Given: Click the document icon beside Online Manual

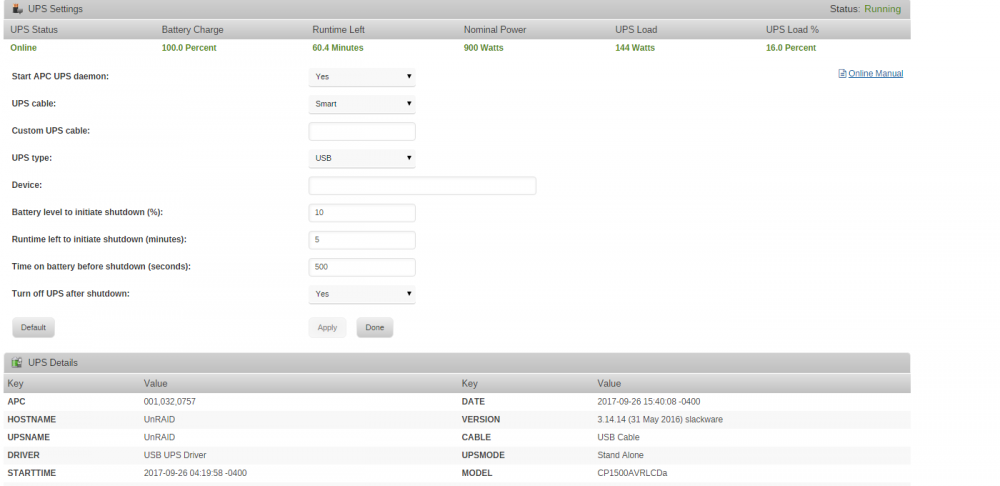Looking at the screenshot, I should tap(842, 73).
